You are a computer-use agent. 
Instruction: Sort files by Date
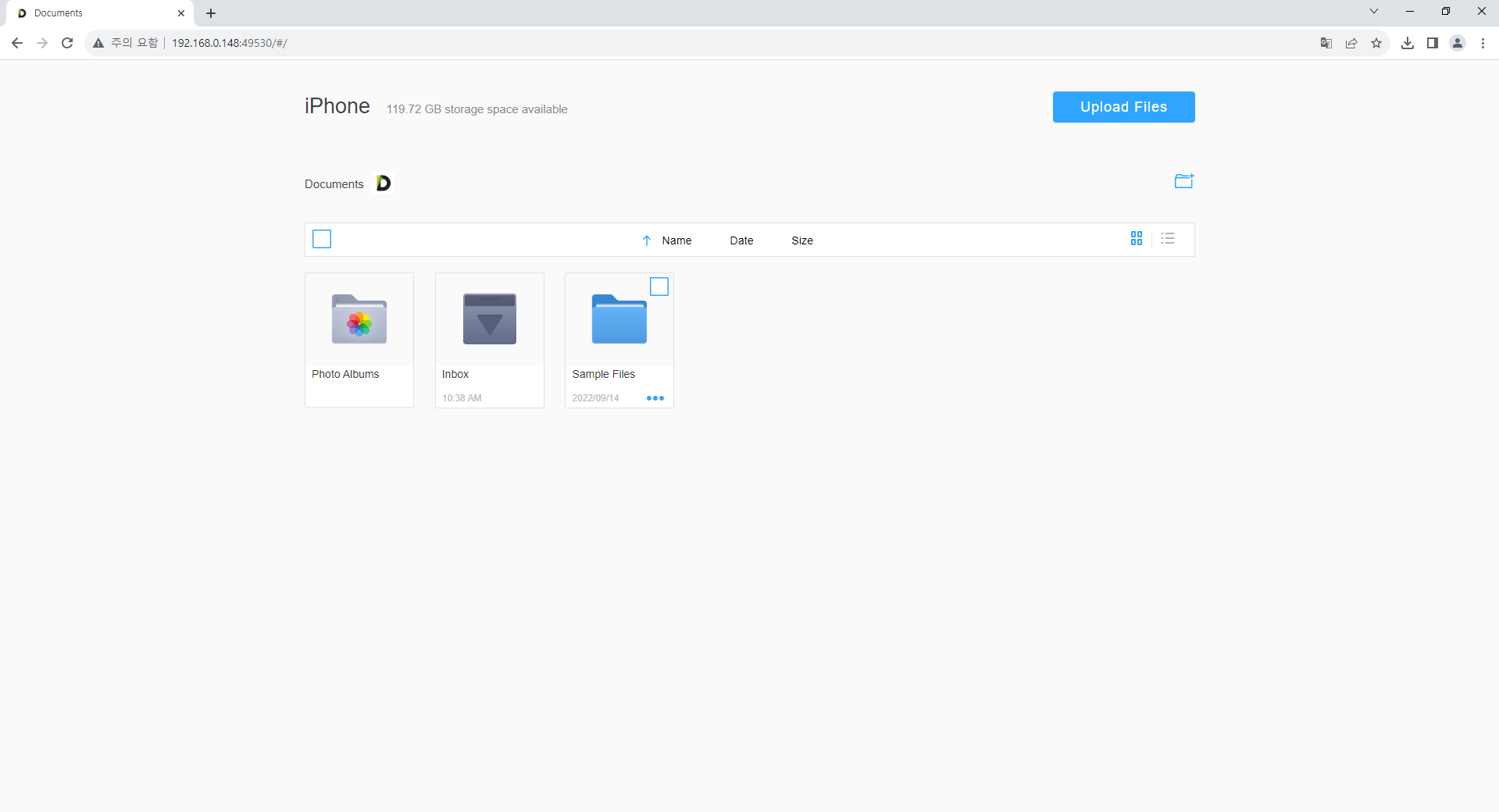pyautogui.click(x=741, y=240)
